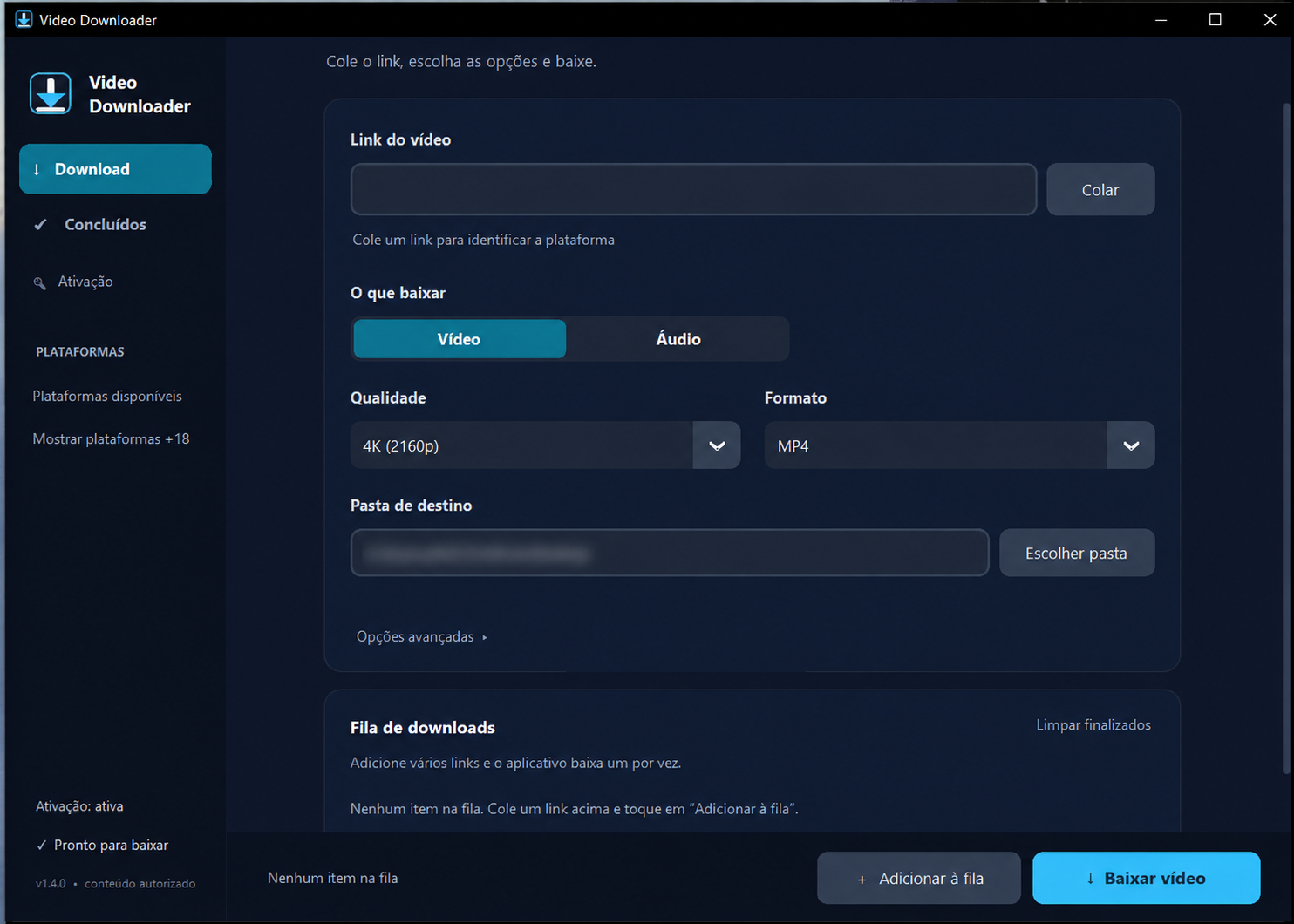Image resolution: width=1294 pixels, height=924 pixels.
Task: Click the Video Downloader logo icon in sidebar
Action: 51,93
